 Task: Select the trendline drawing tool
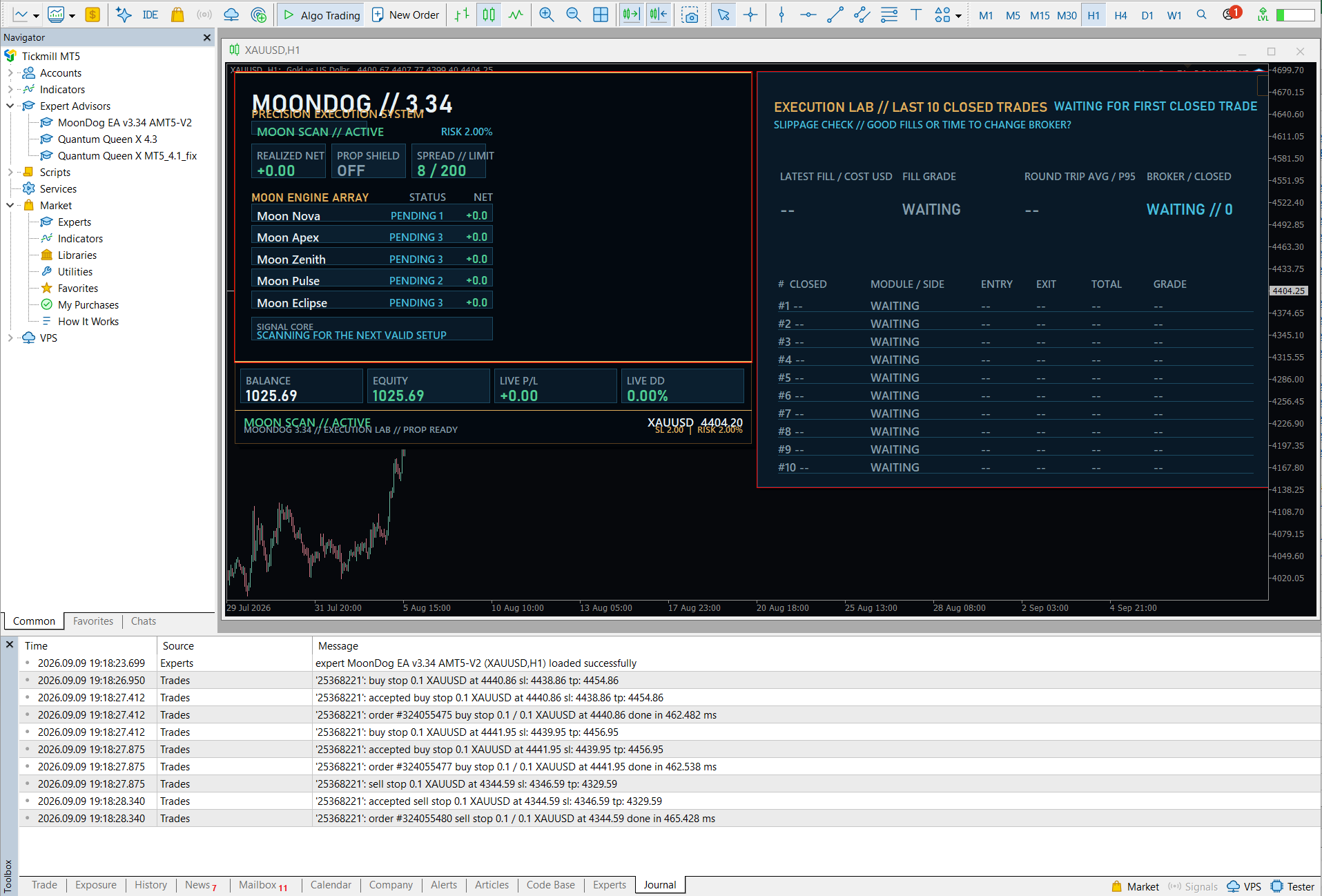(x=835, y=14)
